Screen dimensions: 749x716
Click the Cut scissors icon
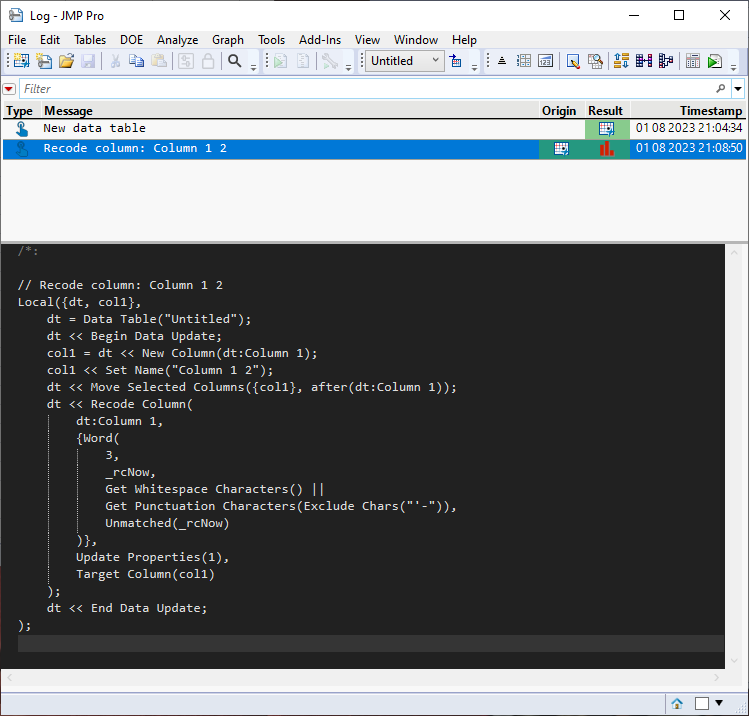click(115, 61)
